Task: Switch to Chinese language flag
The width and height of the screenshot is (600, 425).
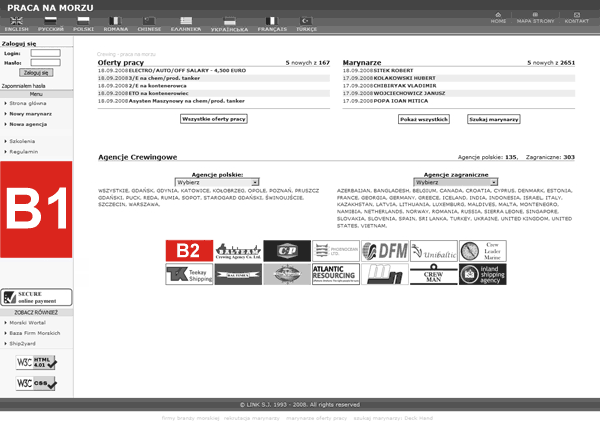Action: 149,21
